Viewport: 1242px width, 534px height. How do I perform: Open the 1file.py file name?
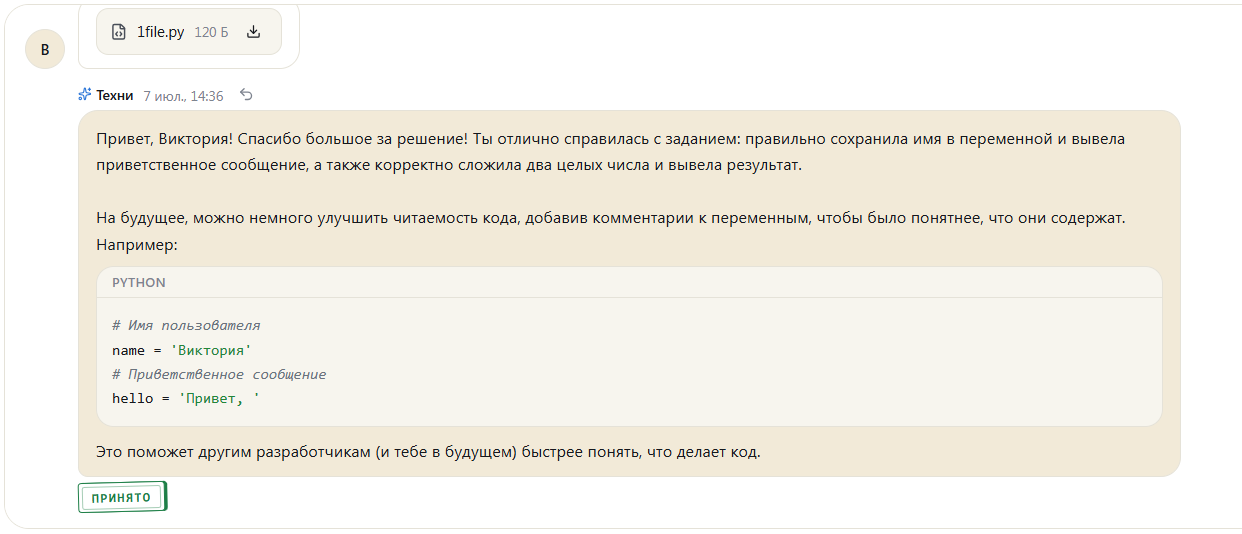click(160, 32)
